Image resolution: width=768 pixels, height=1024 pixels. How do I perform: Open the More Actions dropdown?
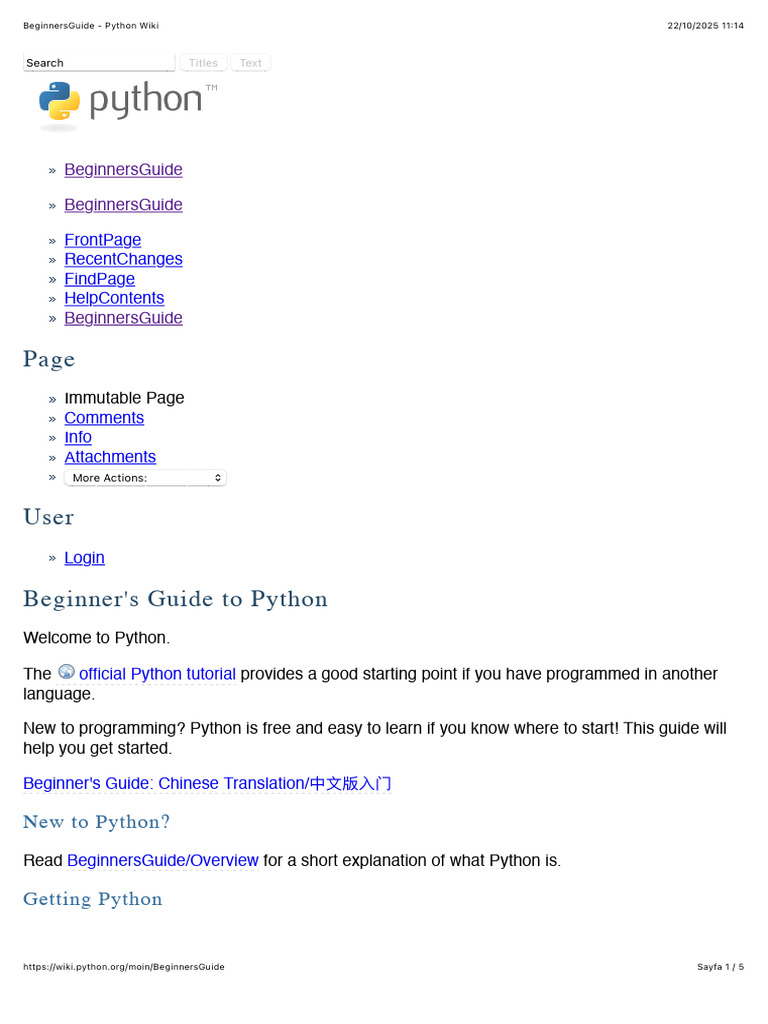[x=146, y=478]
